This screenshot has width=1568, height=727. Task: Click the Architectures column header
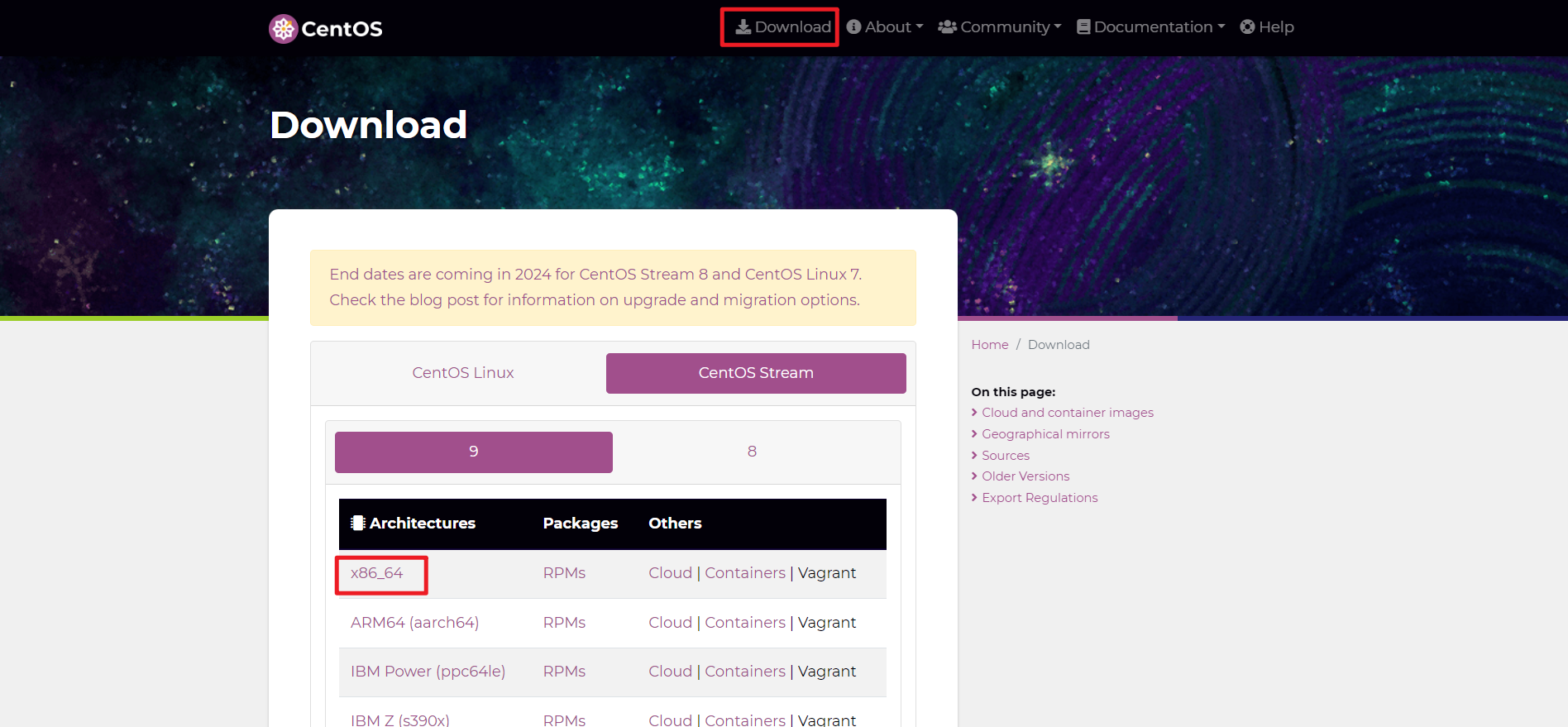click(414, 524)
